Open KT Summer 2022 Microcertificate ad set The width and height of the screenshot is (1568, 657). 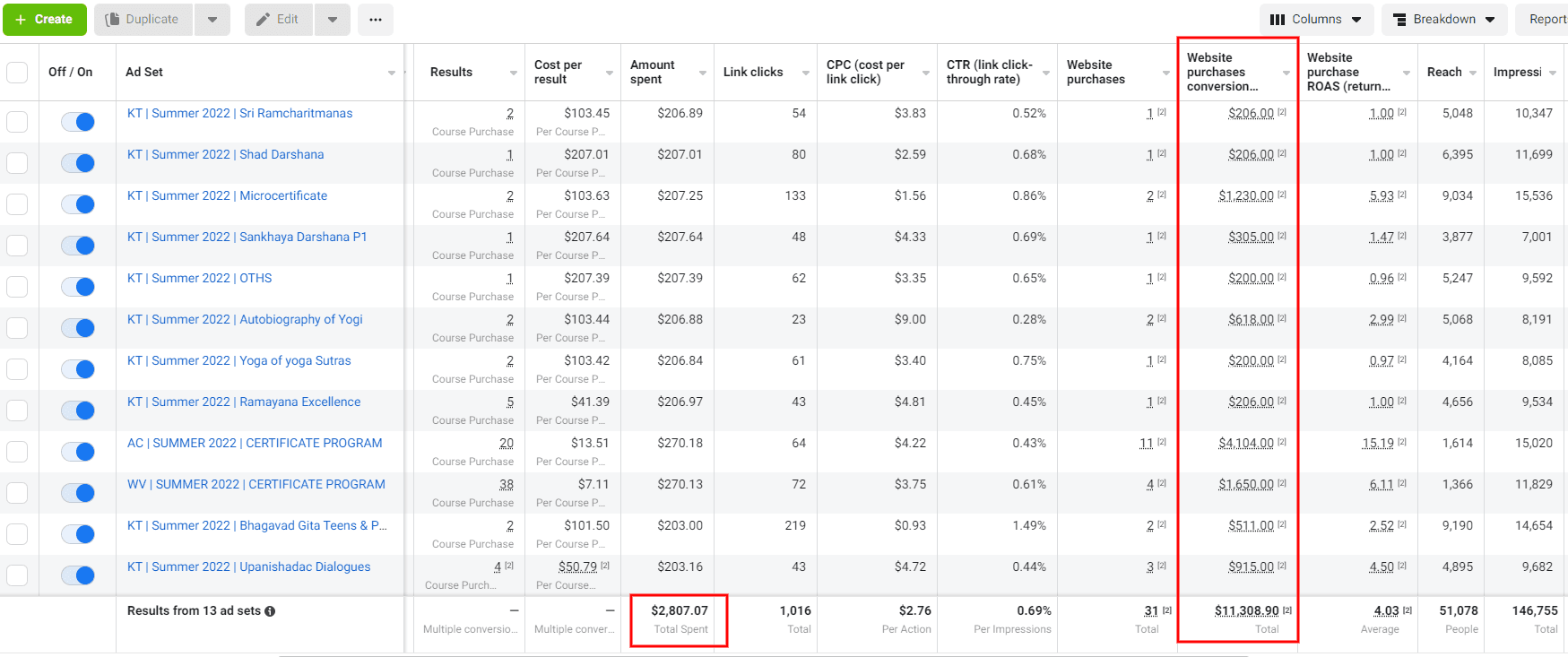pyautogui.click(x=227, y=195)
